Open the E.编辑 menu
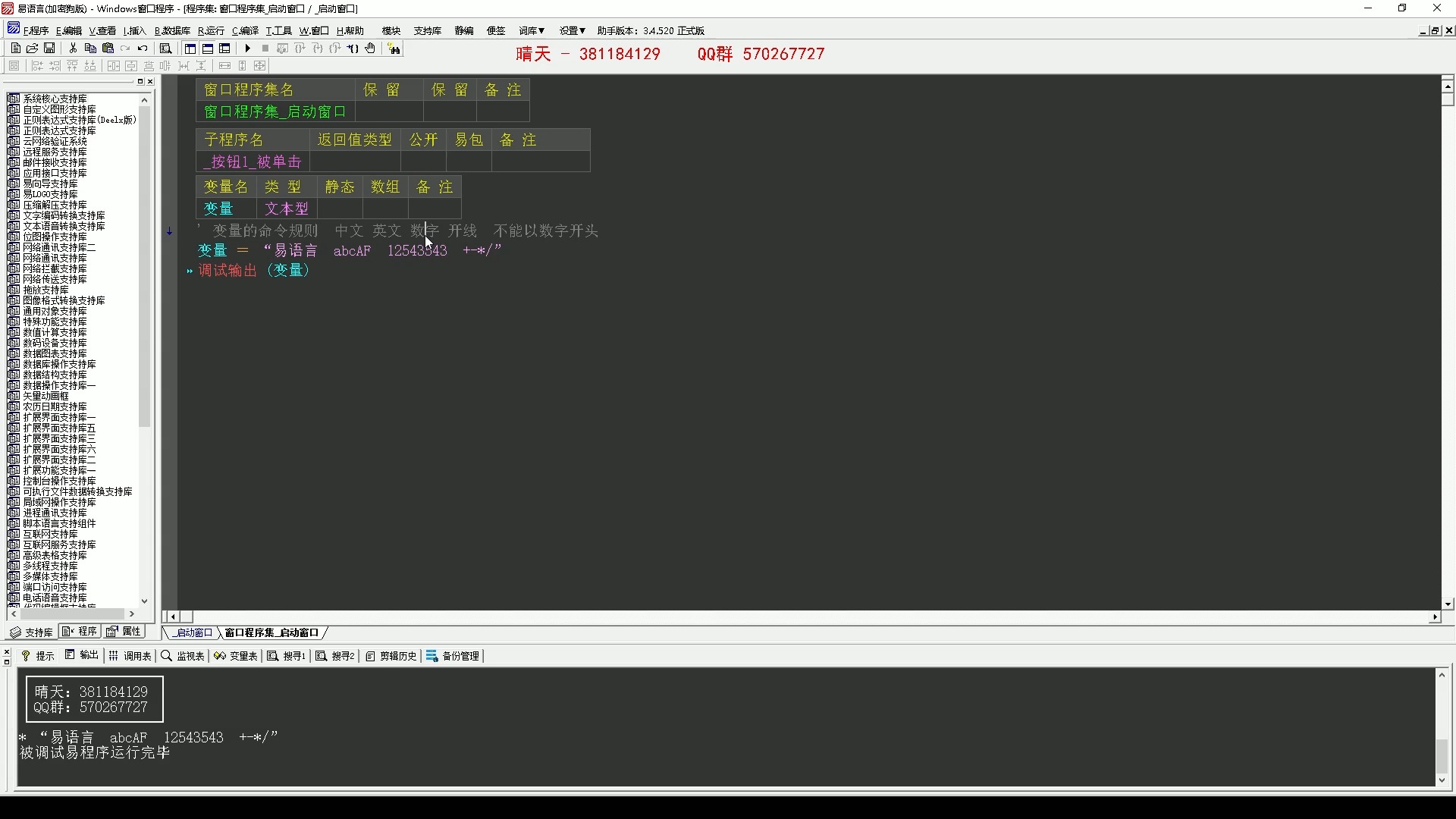 point(68,30)
